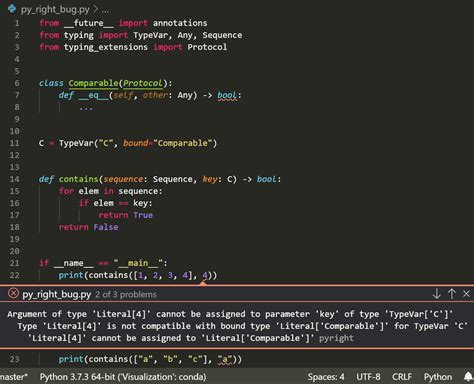Change indentation Spaces: 4 setting

(x=326, y=377)
